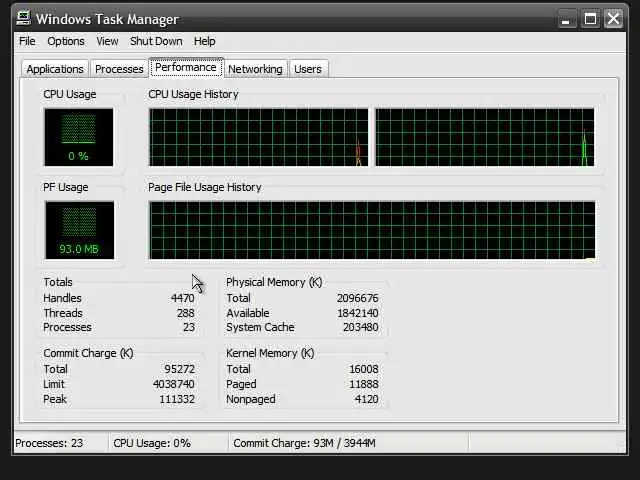Click the 'Totals' group heading

pos(58,282)
